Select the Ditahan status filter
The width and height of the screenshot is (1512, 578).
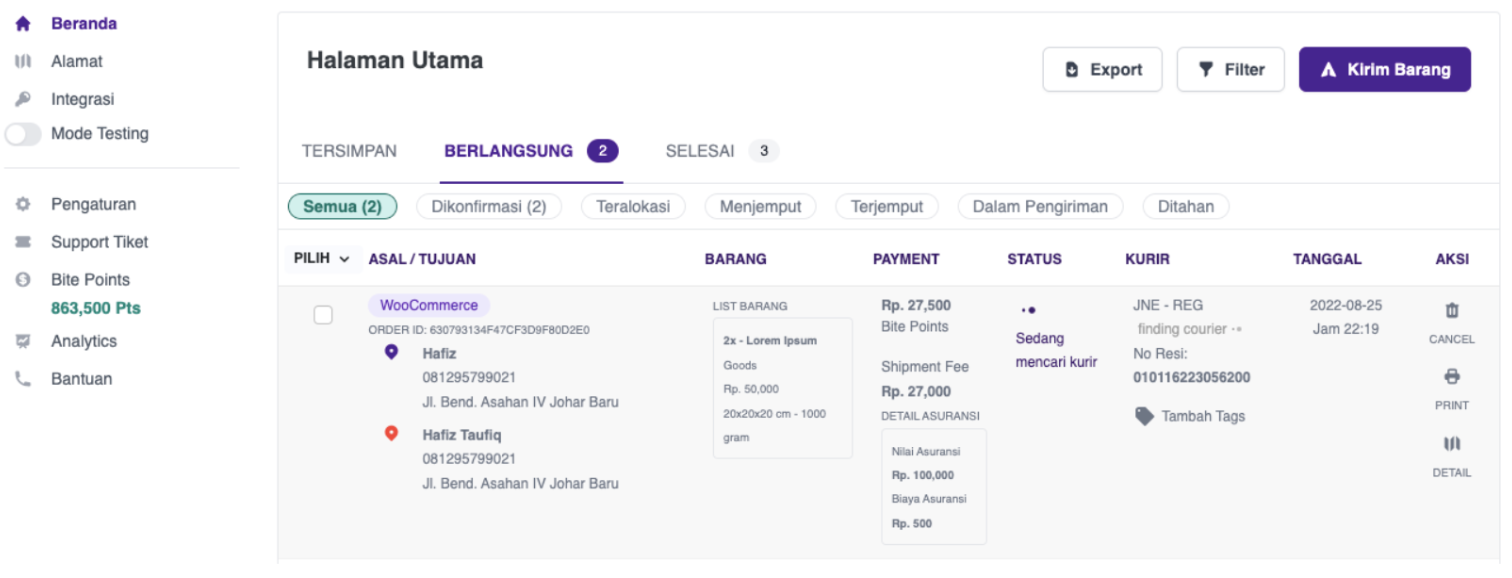click(x=1186, y=207)
